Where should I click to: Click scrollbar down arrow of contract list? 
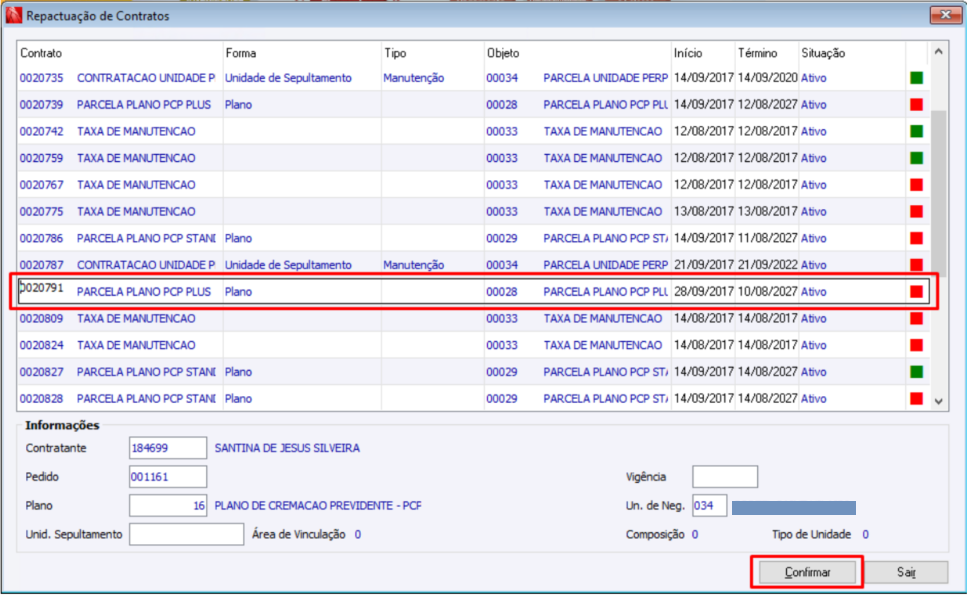[938, 402]
